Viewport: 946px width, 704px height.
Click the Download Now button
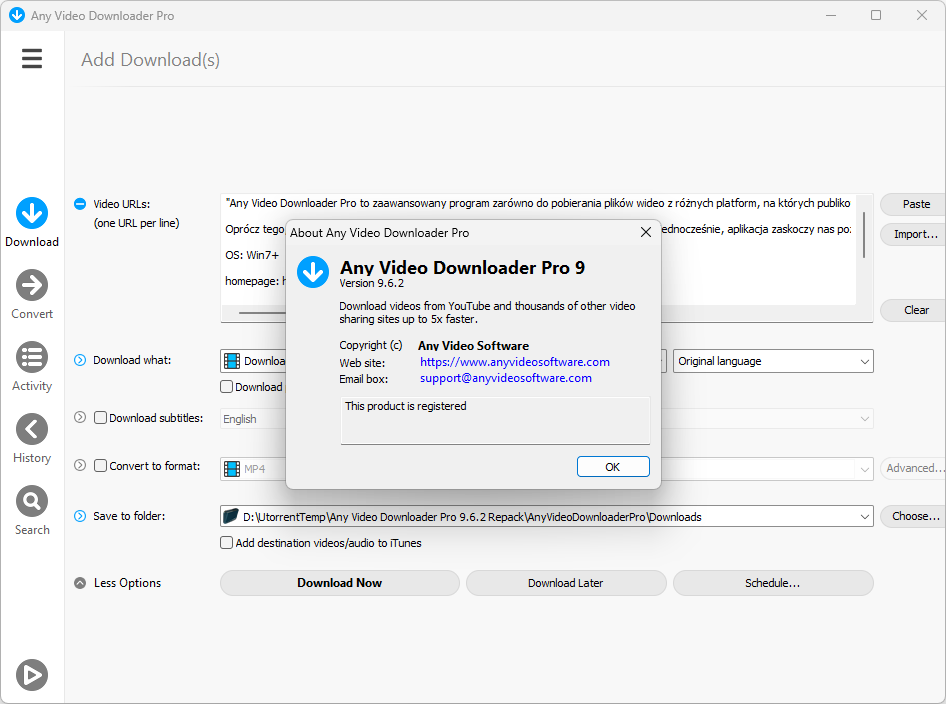point(340,583)
